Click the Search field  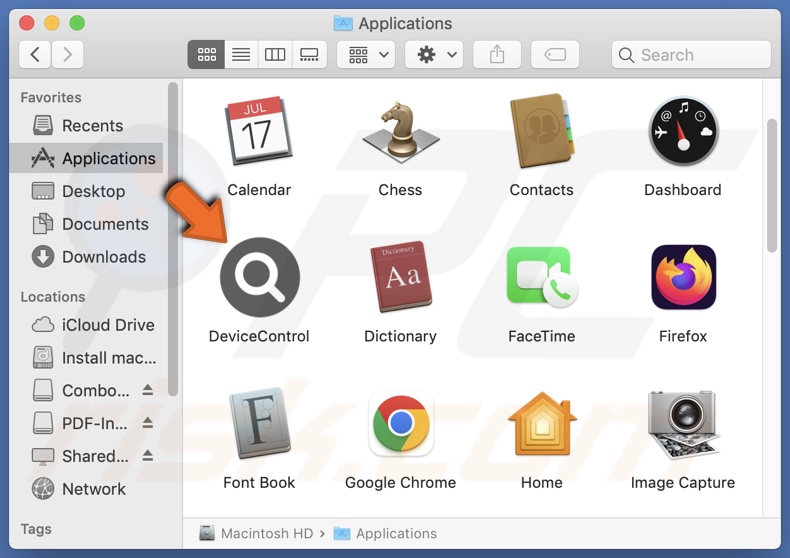(691, 54)
